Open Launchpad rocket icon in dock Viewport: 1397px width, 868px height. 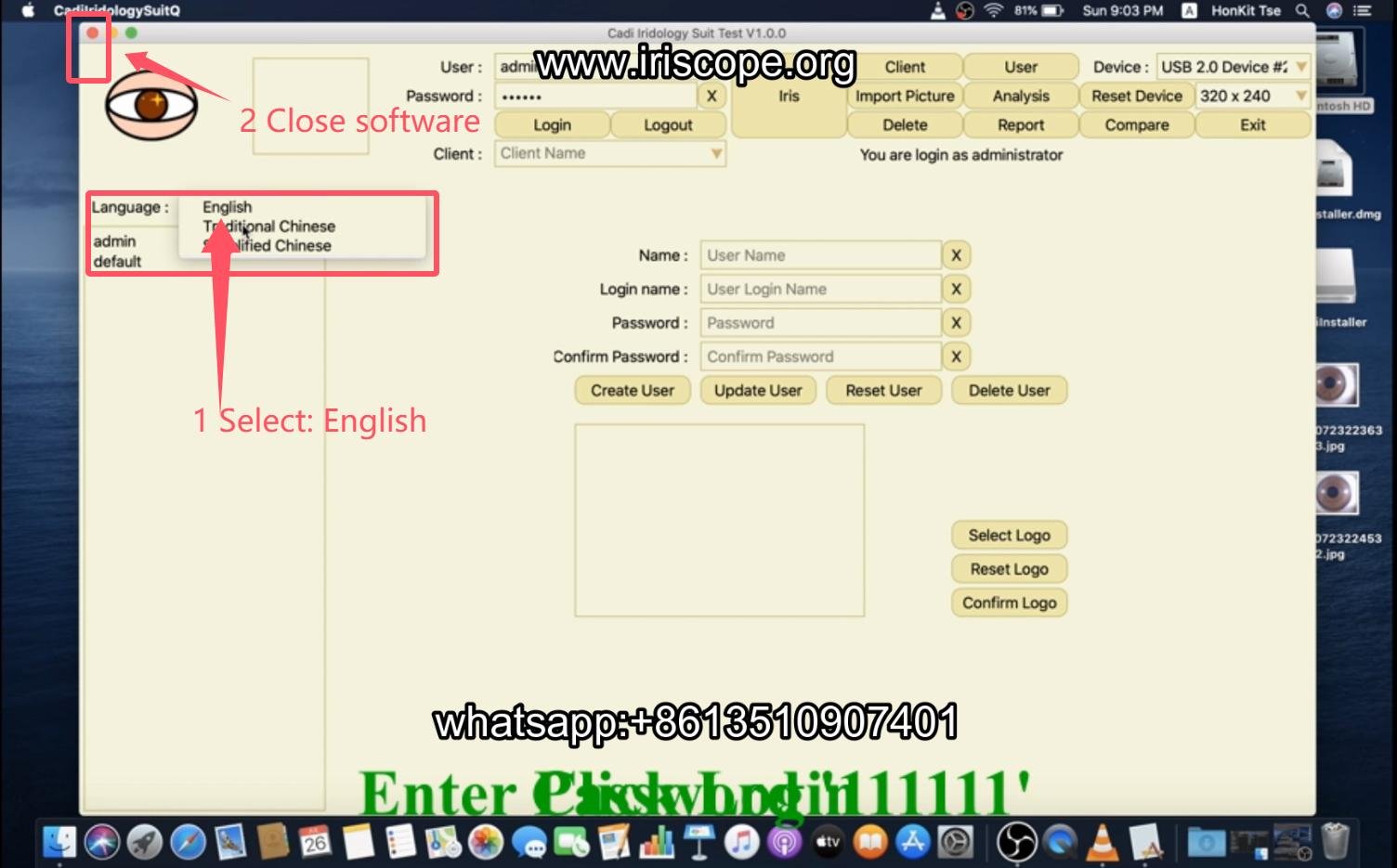click(x=145, y=843)
